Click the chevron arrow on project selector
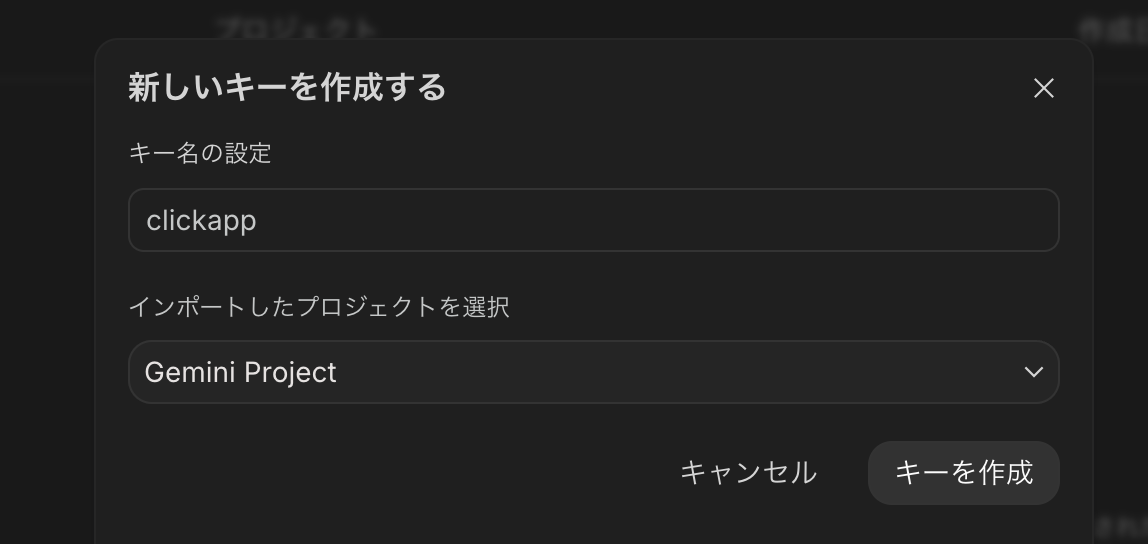The height and width of the screenshot is (544, 1148). pyautogui.click(x=1033, y=372)
